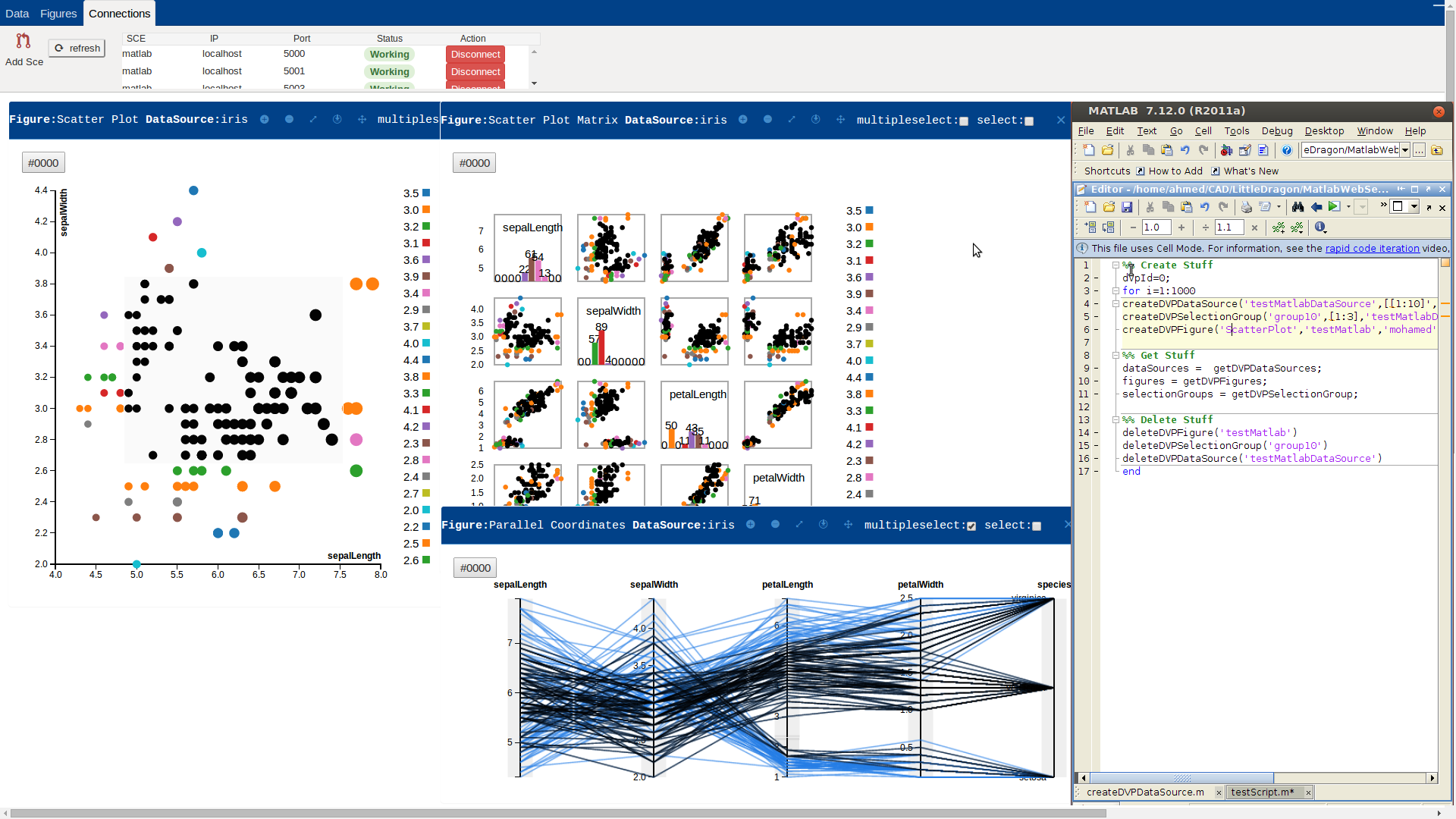1456x819 pixels.
Task: Click the plus icon in Parallel Coordinates header
Action: (751, 525)
